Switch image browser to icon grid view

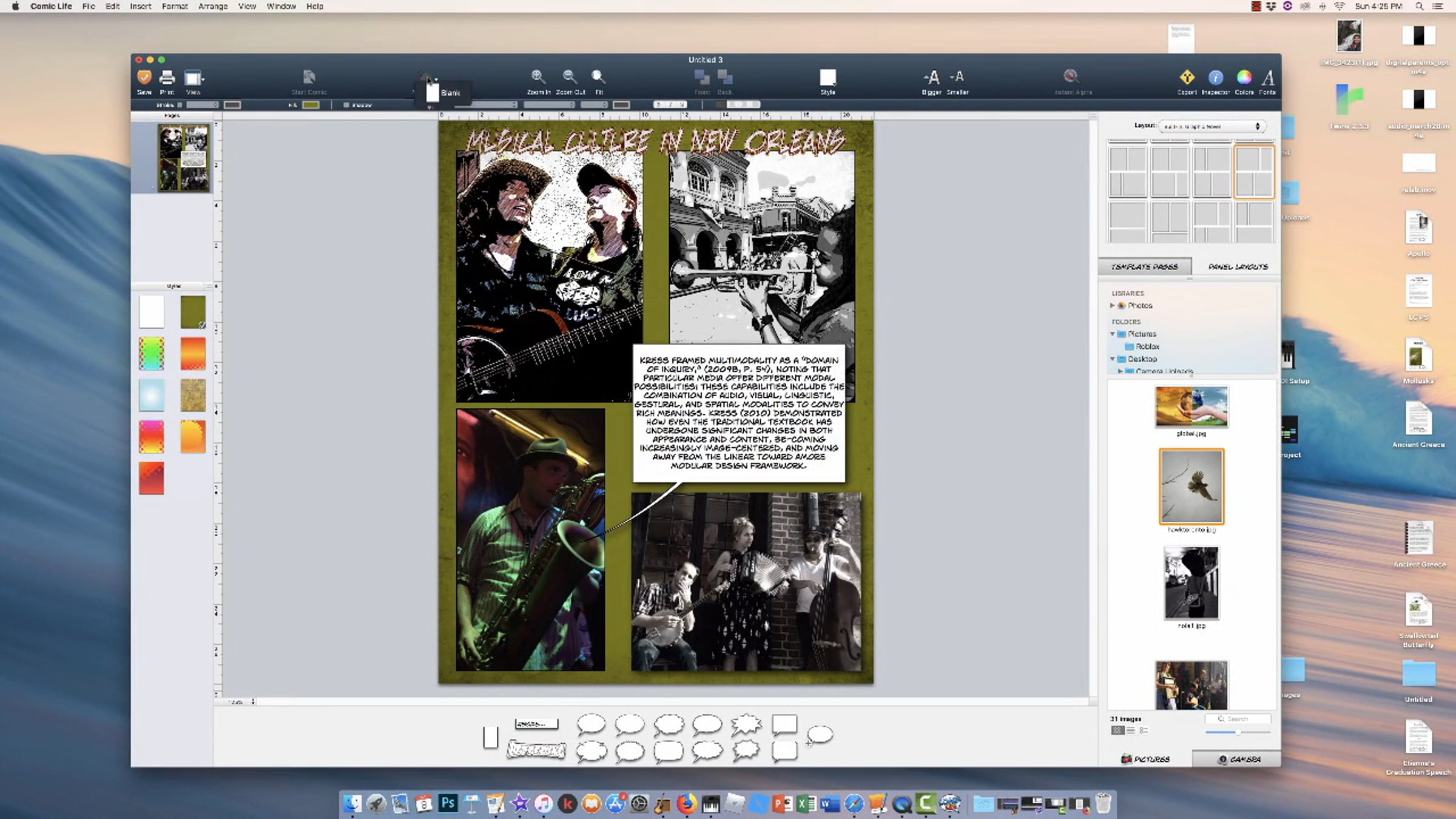pyautogui.click(x=1117, y=730)
